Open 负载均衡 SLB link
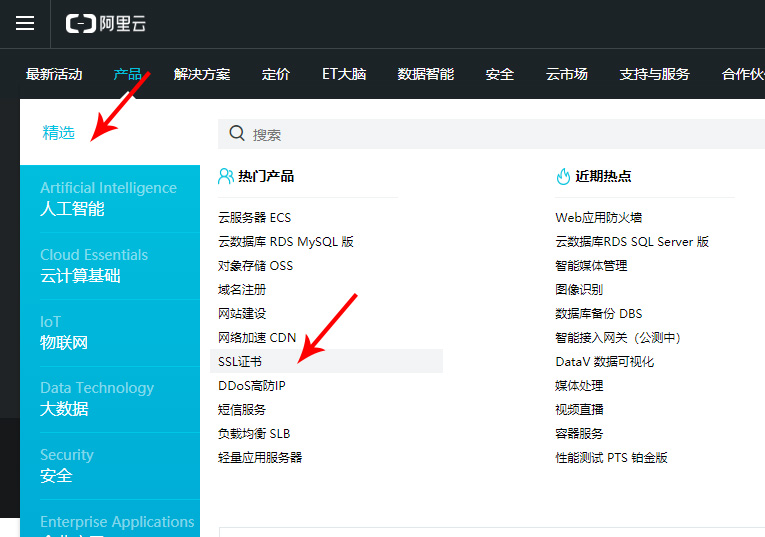The image size is (765, 537). coord(254,434)
